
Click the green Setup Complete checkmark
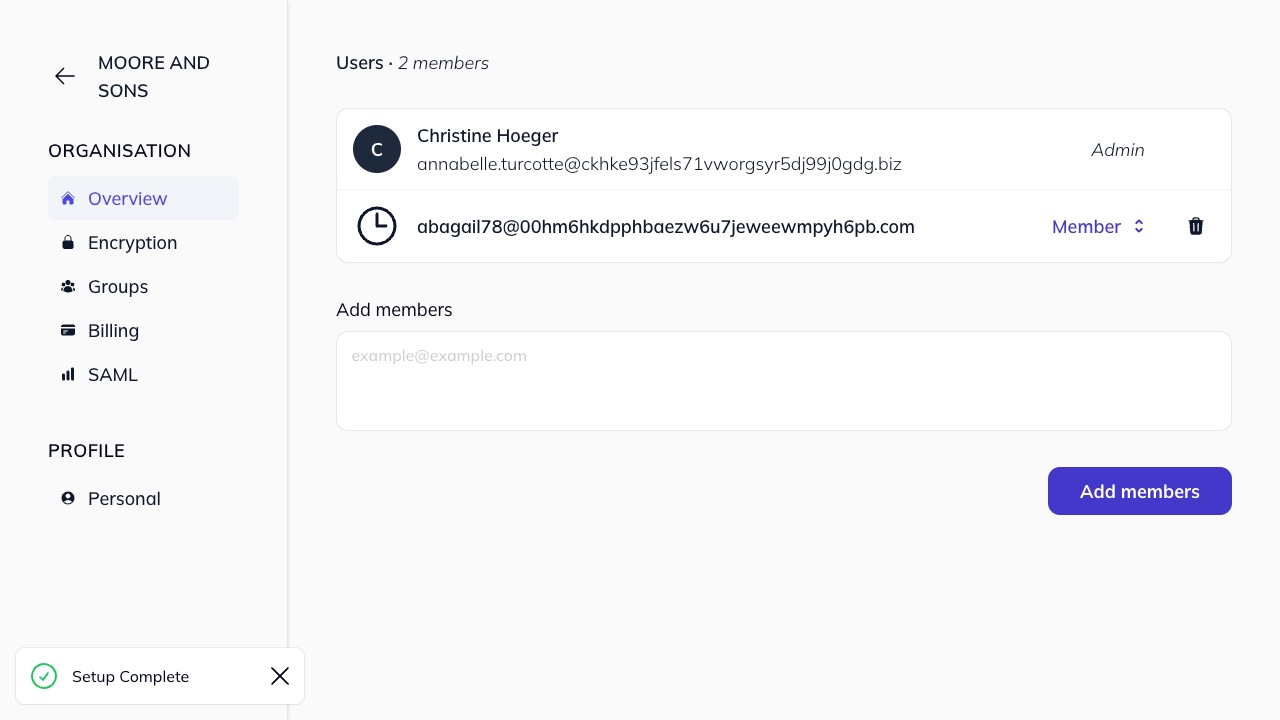tap(44, 676)
